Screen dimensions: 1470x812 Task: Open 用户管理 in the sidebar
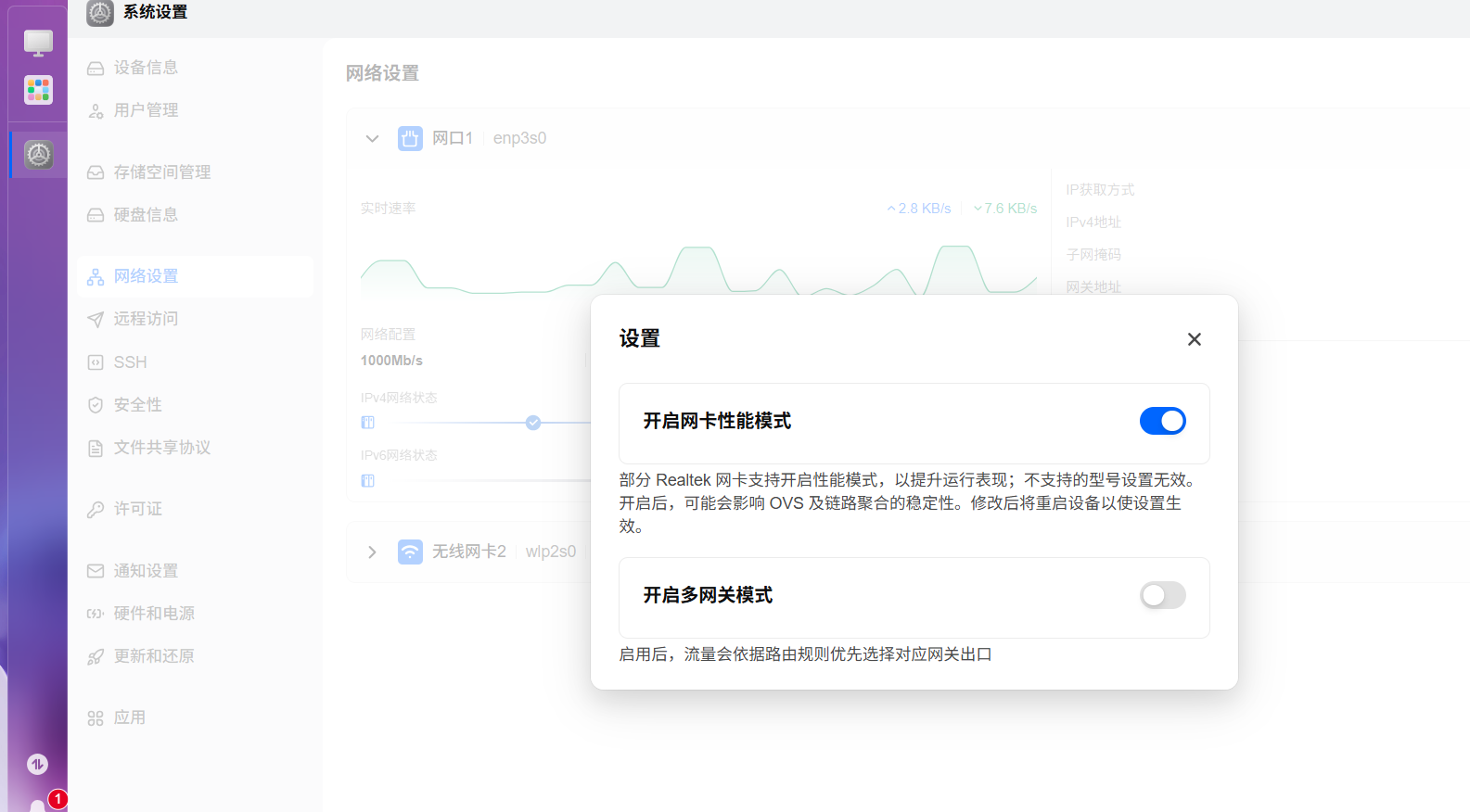pos(195,110)
